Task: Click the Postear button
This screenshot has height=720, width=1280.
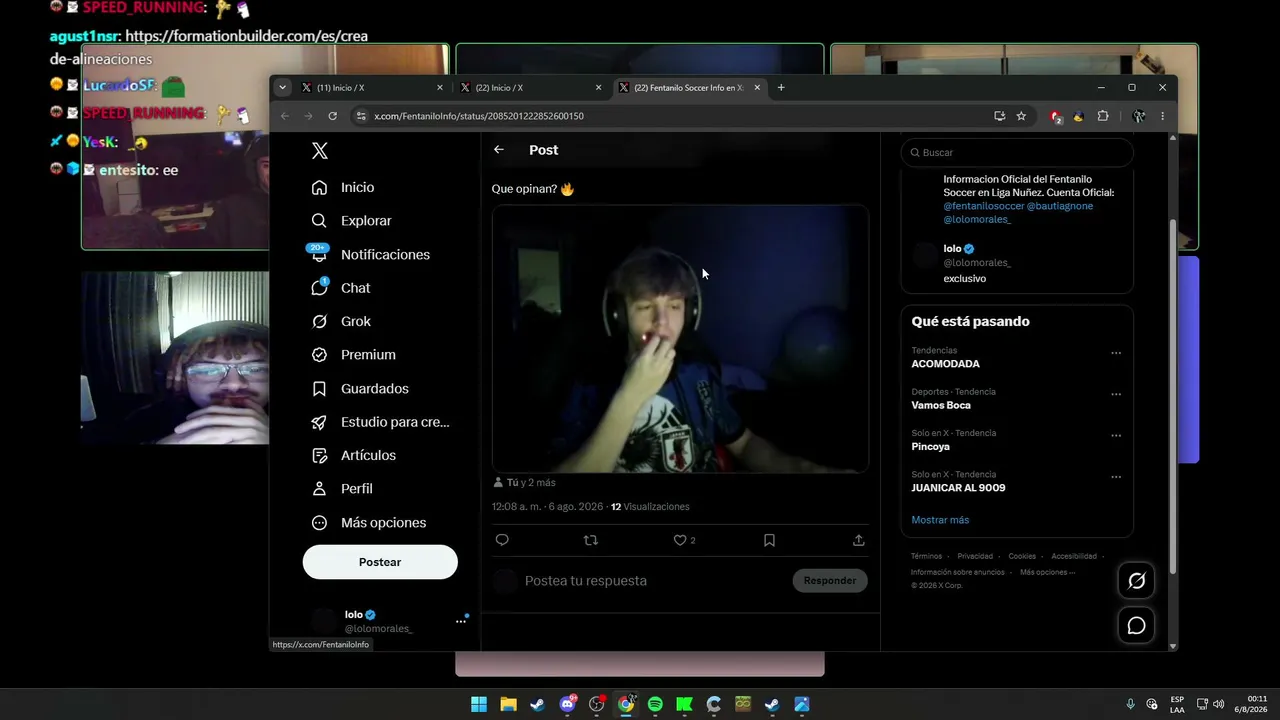Action: (380, 562)
